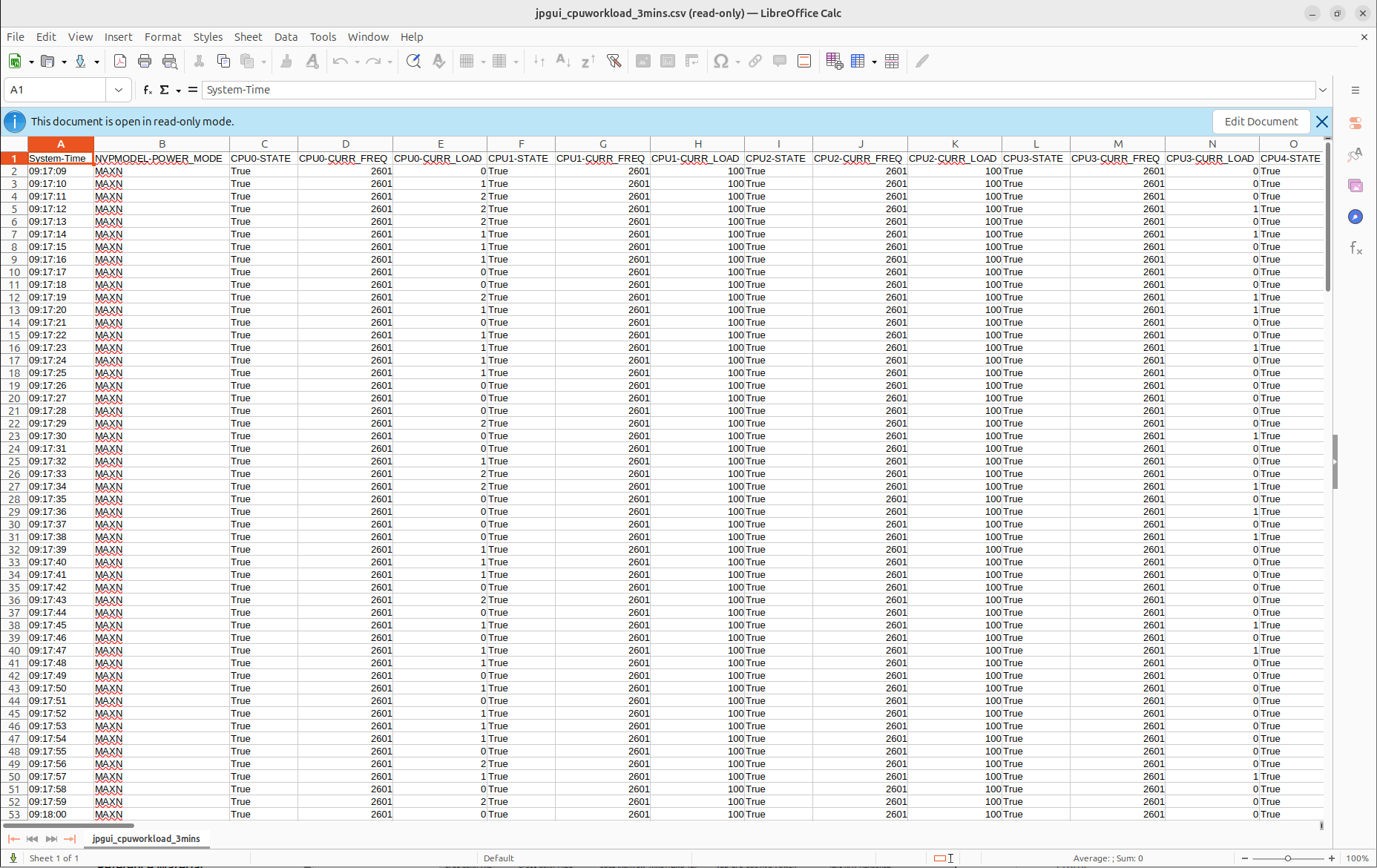Image resolution: width=1377 pixels, height=868 pixels.
Task: Open the Data menu
Action: (286, 36)
